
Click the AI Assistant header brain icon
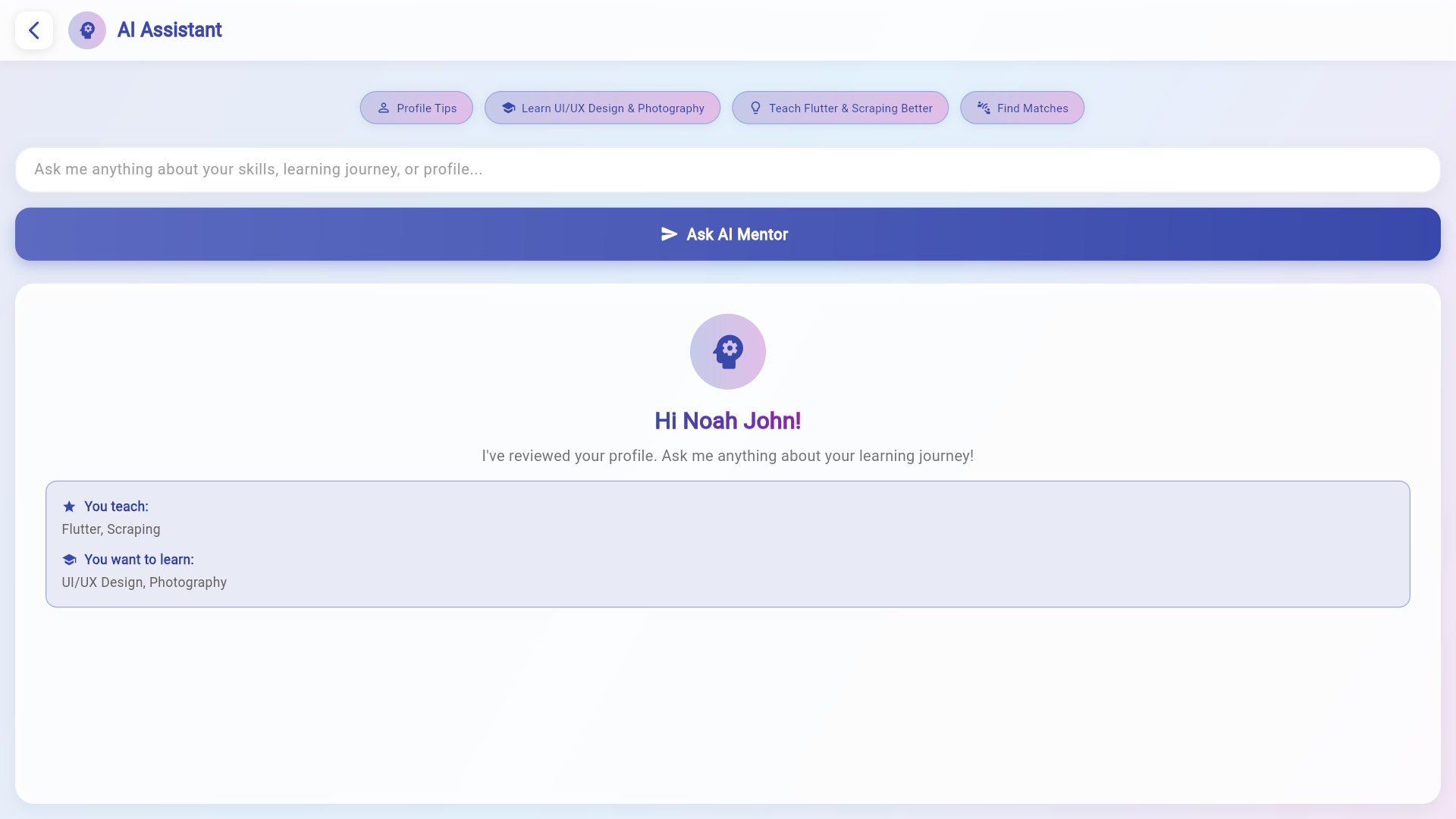point(87,30)
